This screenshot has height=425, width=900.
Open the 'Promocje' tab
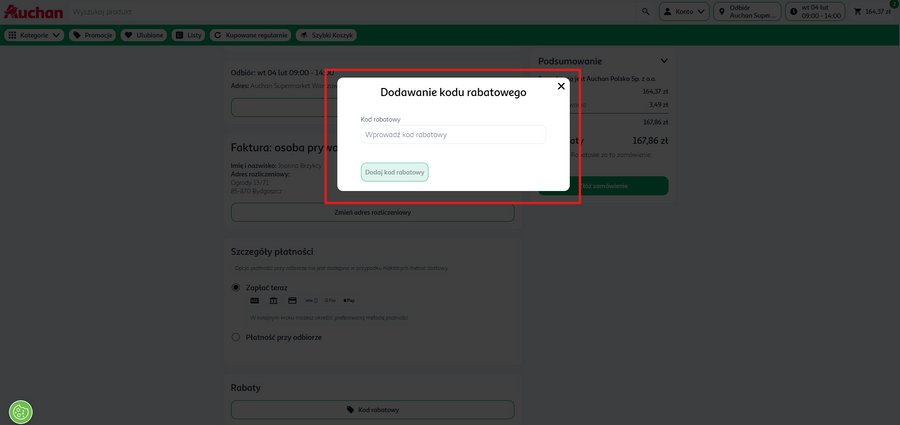coord(93,35)
